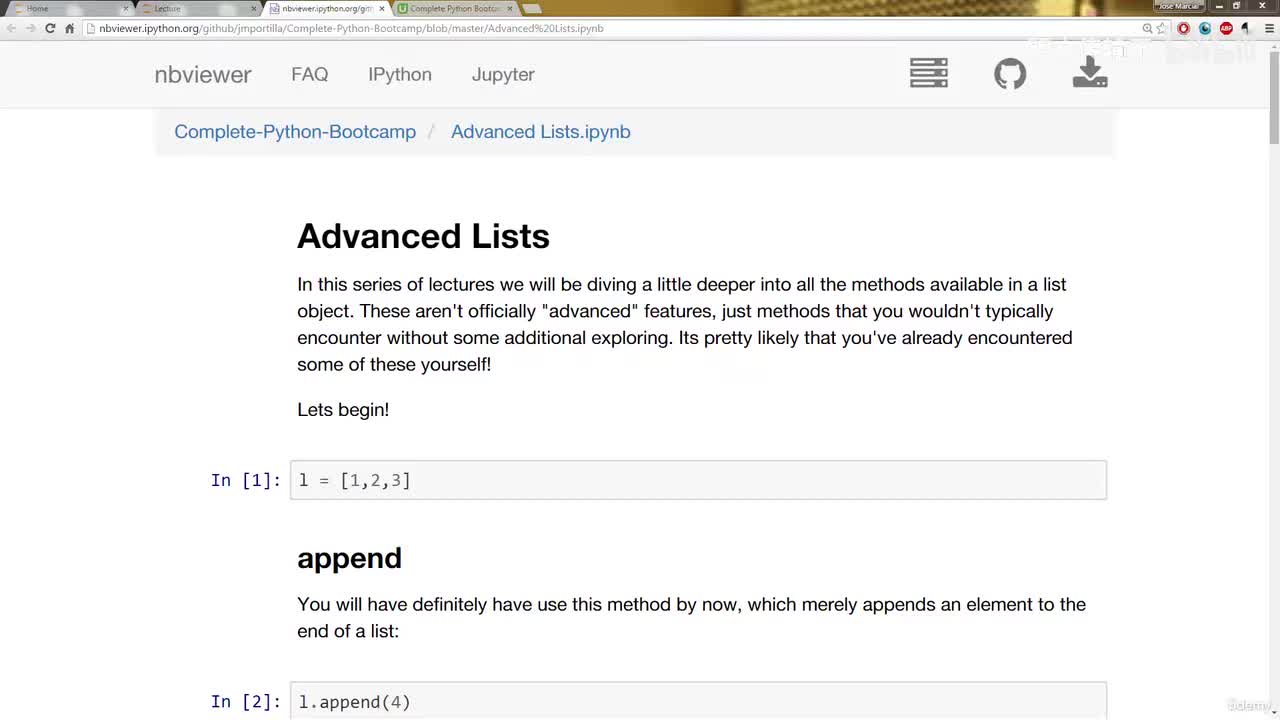Viewport: 1280px width, 720px height.
Task: Click the zoom magnifier icon in address bar
Action: 1147,28
